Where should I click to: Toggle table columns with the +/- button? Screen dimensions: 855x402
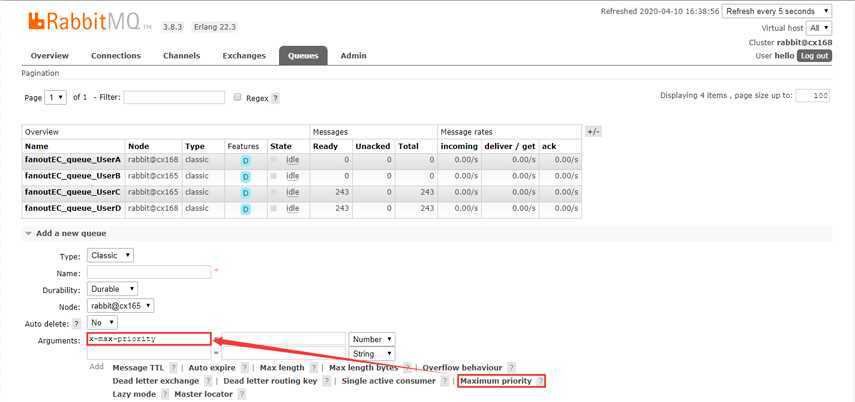pos(593,131)
